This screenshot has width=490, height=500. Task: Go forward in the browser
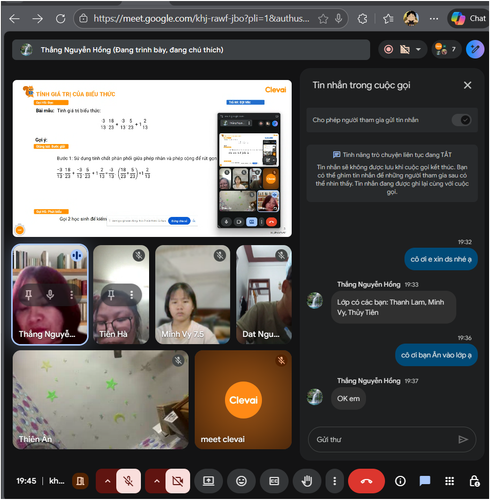(38, 19)
